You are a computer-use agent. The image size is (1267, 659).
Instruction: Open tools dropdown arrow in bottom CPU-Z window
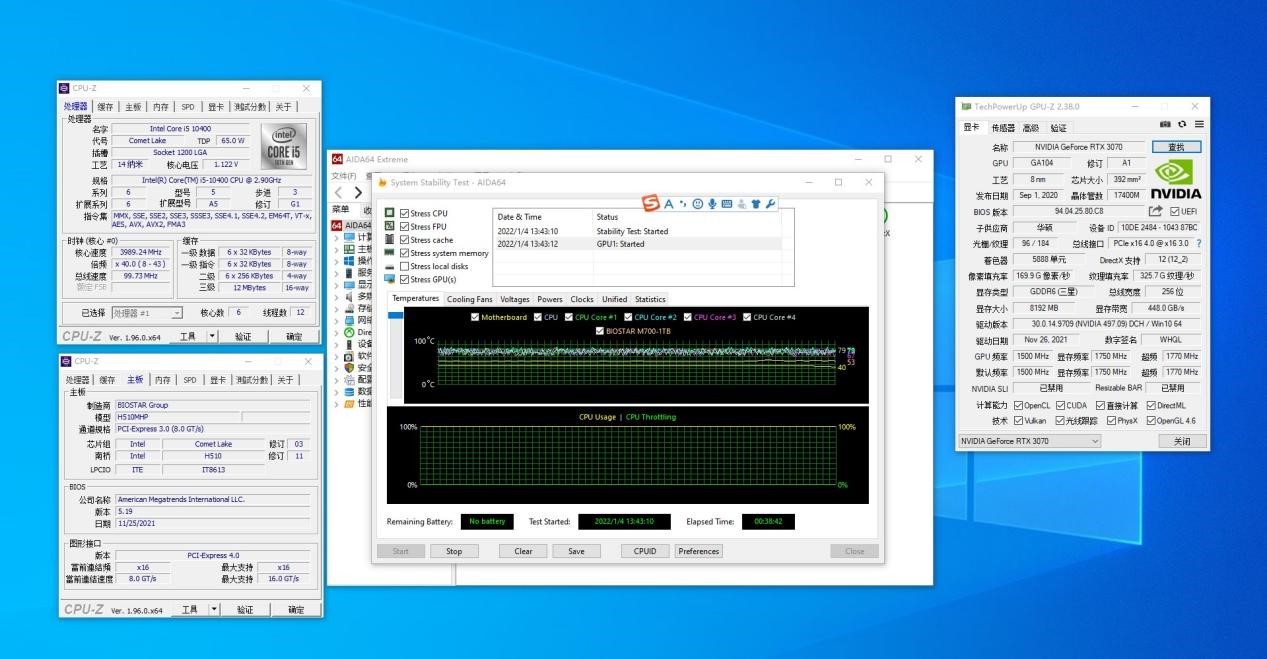tap(212, 609)
